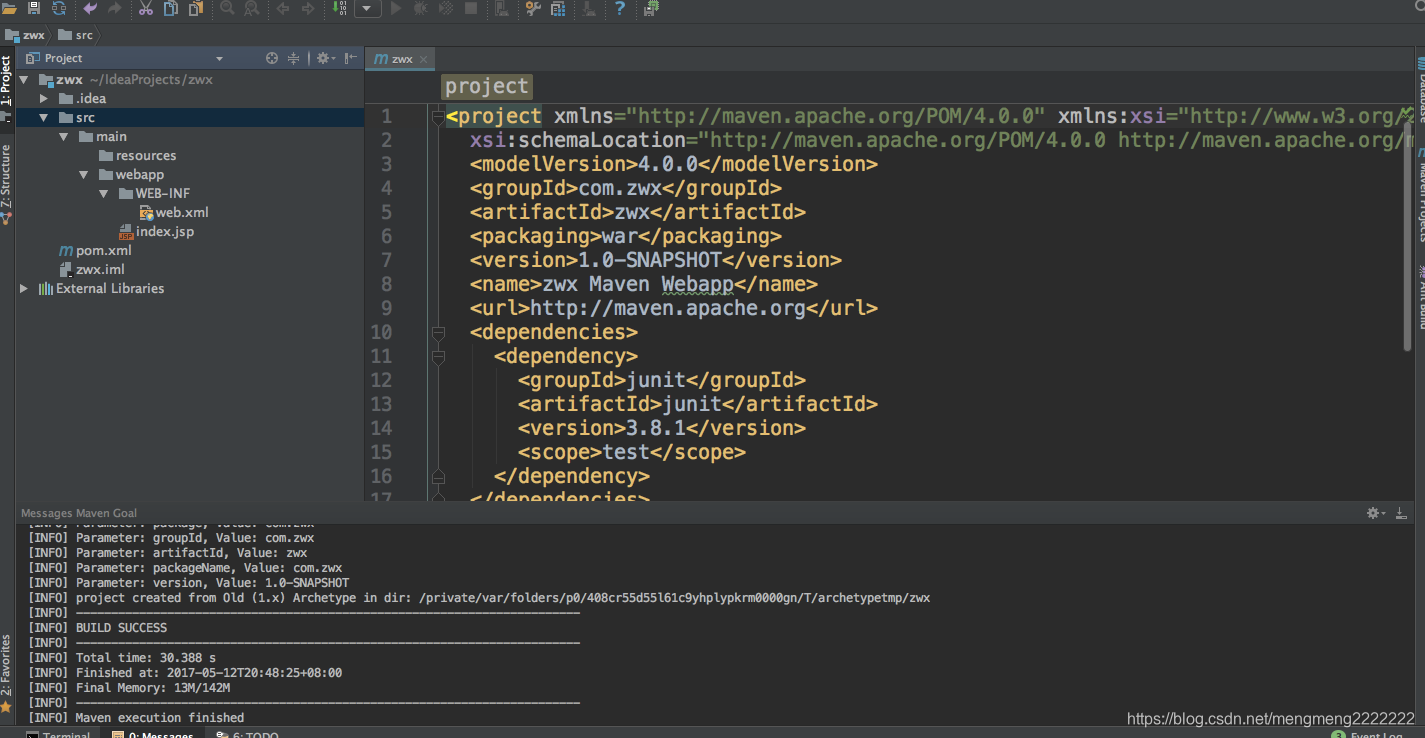The height and width of the screenshot is (738, 1425).
Task: Click the Run play icon
Action: click(x=396, y=8)
